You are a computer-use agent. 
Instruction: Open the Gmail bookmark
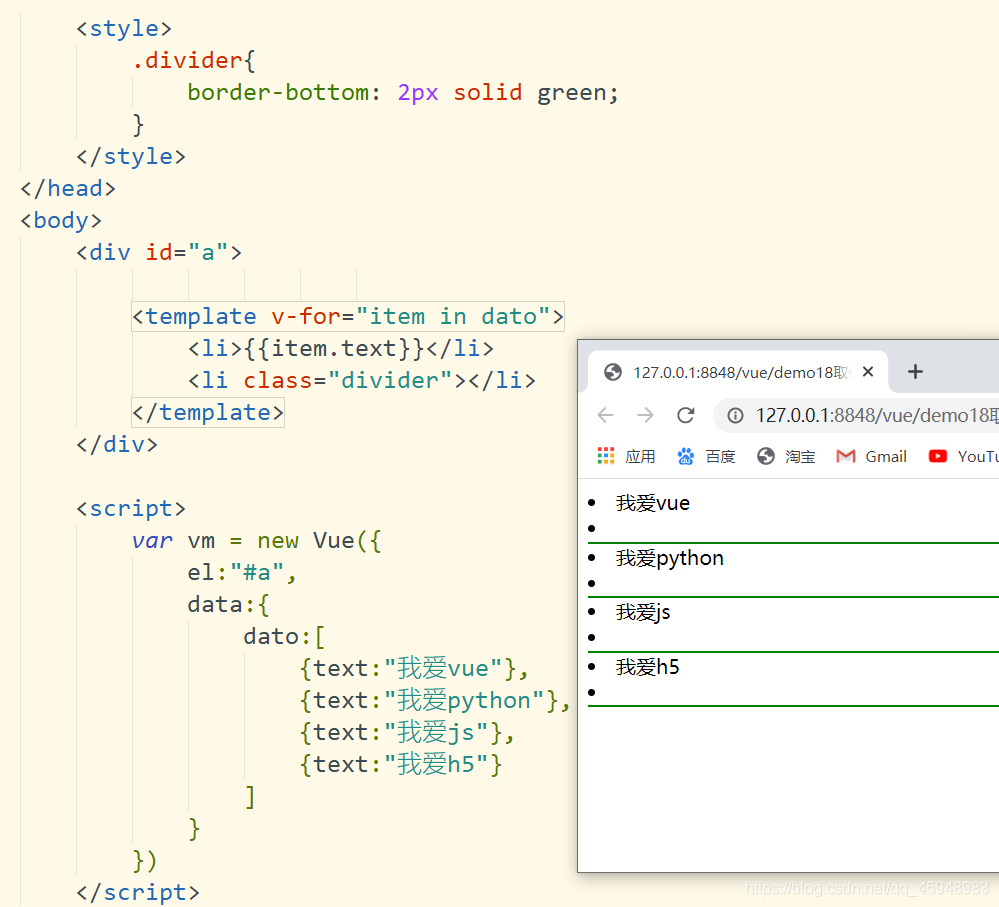click(871, 456)
